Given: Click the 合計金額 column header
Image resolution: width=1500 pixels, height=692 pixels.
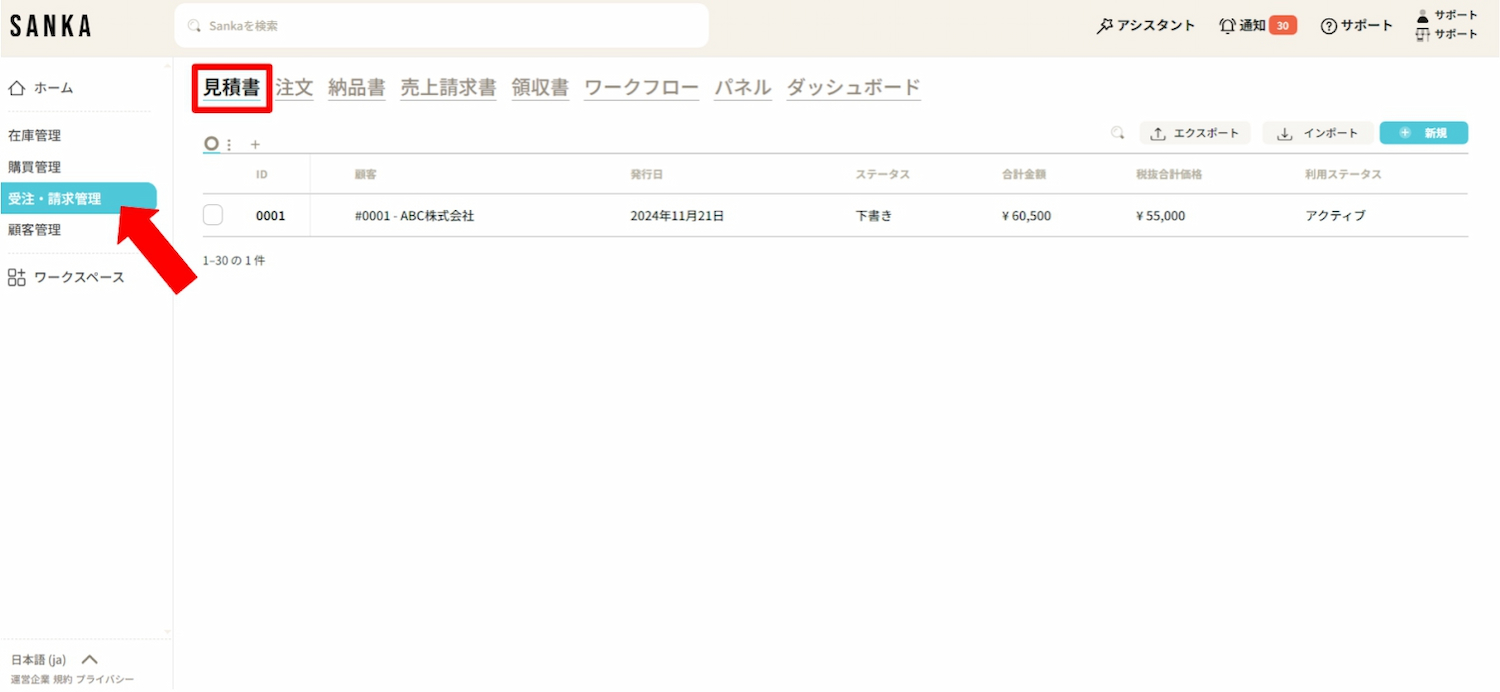Looking at the screenshot, I should coord(1024,174).
